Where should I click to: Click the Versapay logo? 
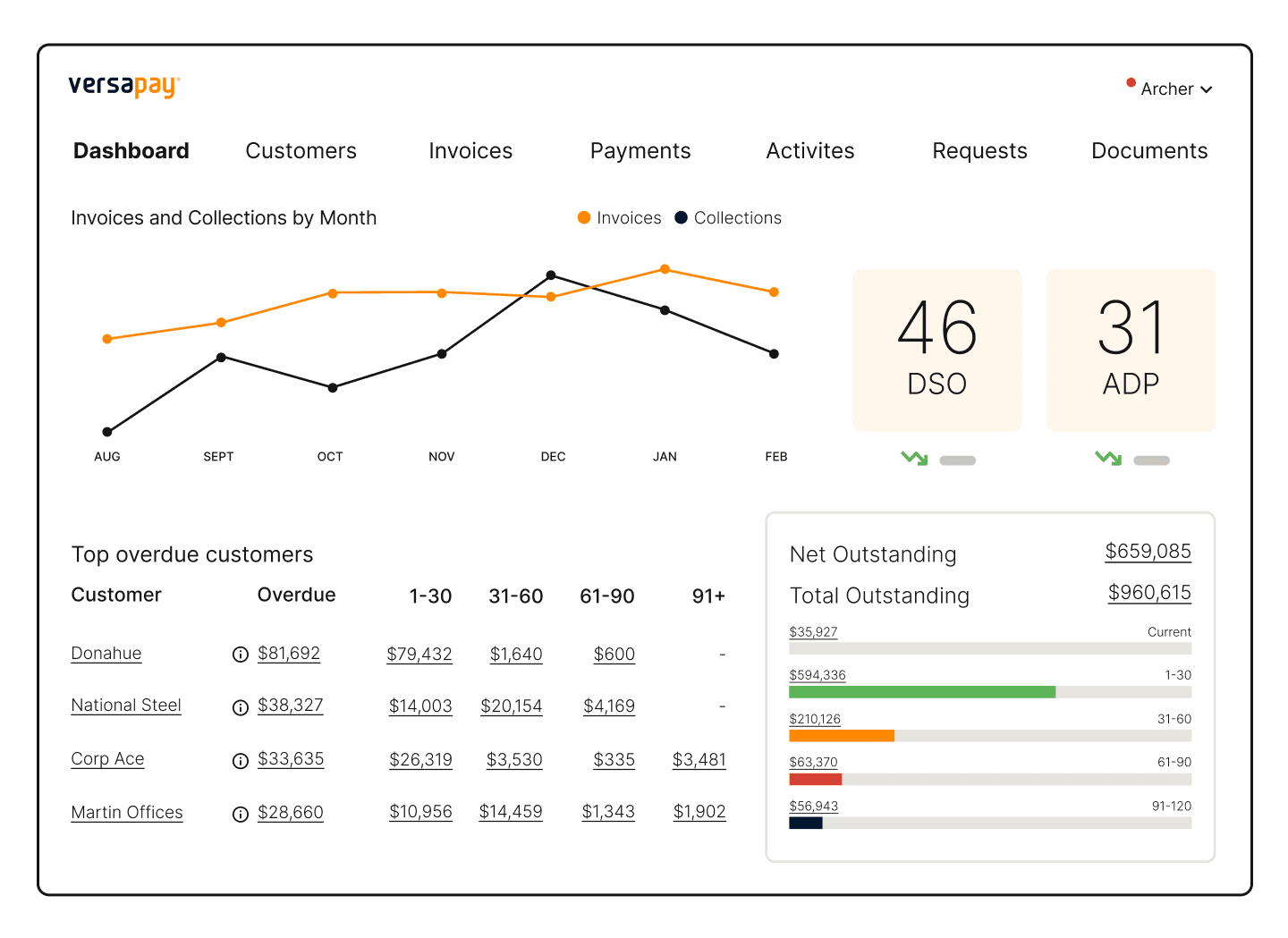pos(123,85)
